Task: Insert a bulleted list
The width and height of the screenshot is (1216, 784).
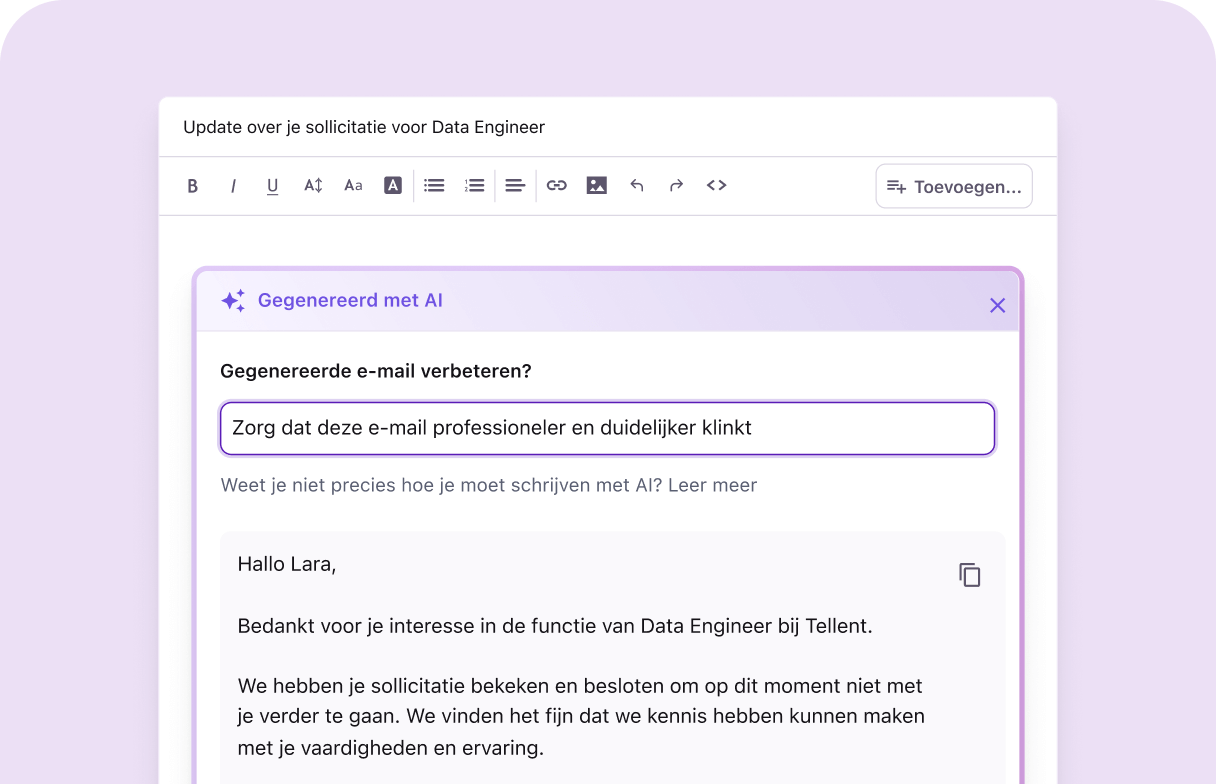Action: 434,185
